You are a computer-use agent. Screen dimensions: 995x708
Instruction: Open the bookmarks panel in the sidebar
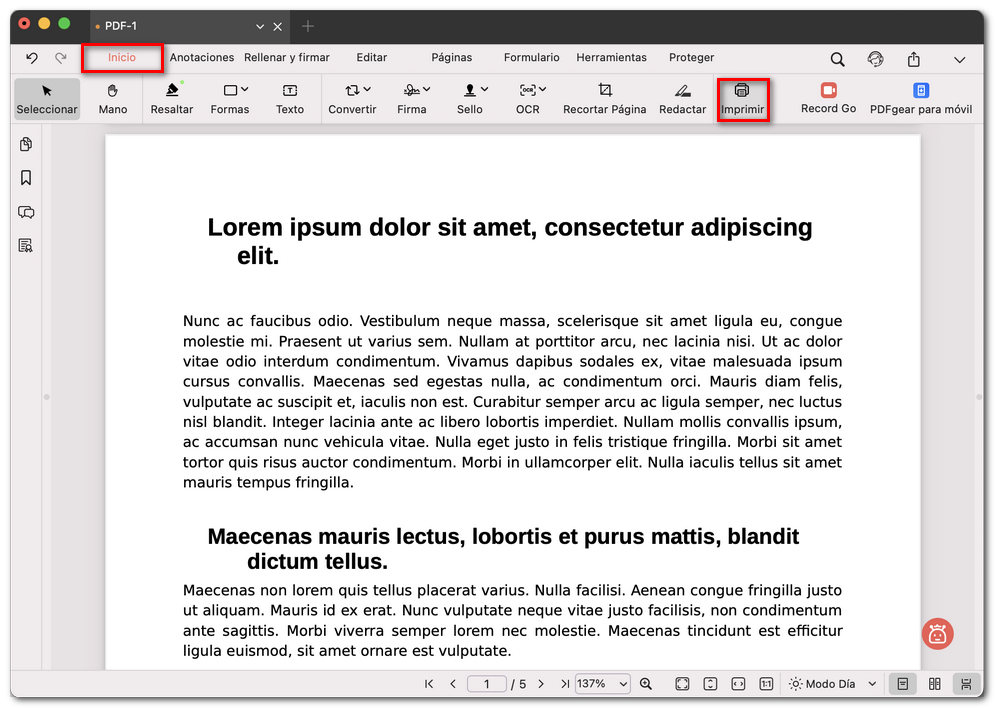(27, 177)
